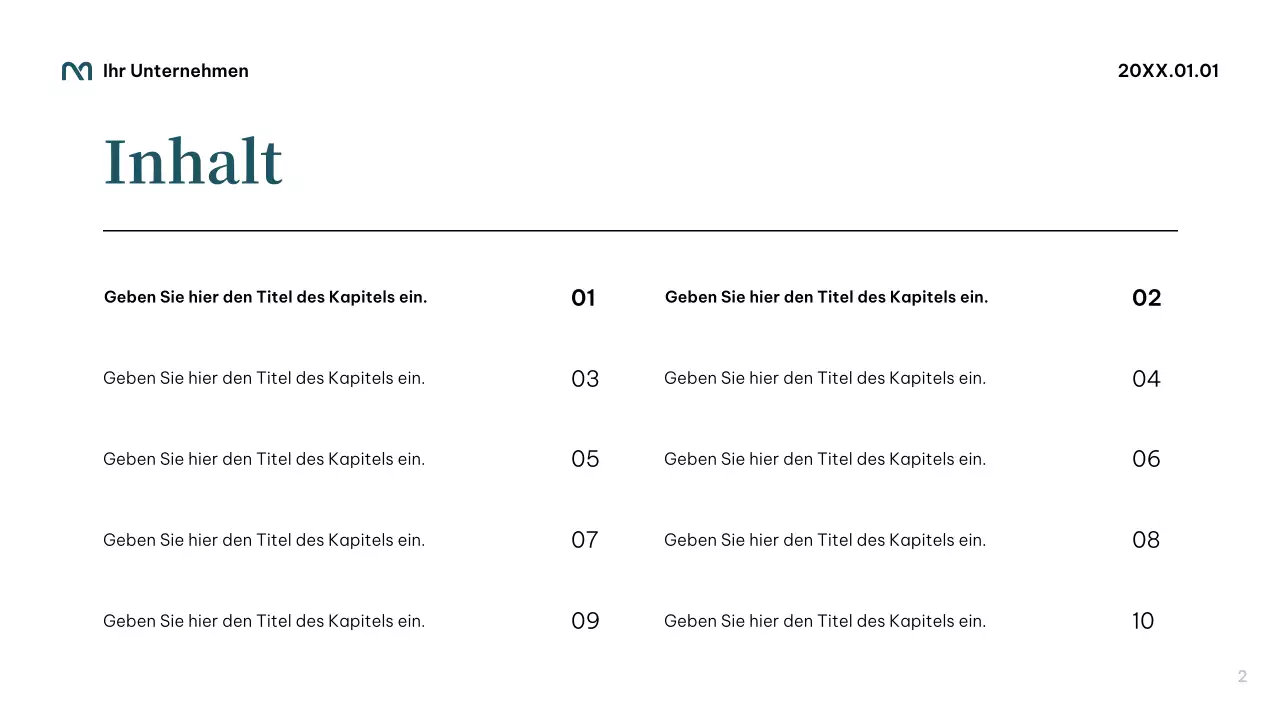Image resolution: width=1280 pixels, height=720 pixels.
Task: Click the date text 20XX.01.01
Action: click(x=1168, y=71)
